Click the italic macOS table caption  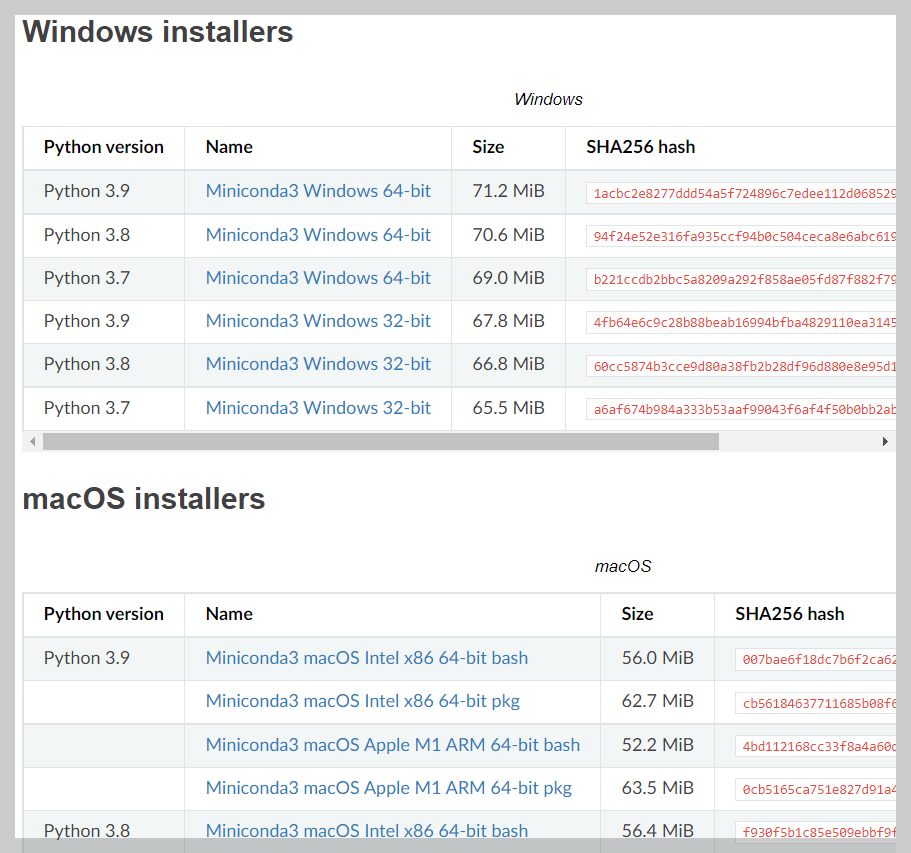[623, 567]
